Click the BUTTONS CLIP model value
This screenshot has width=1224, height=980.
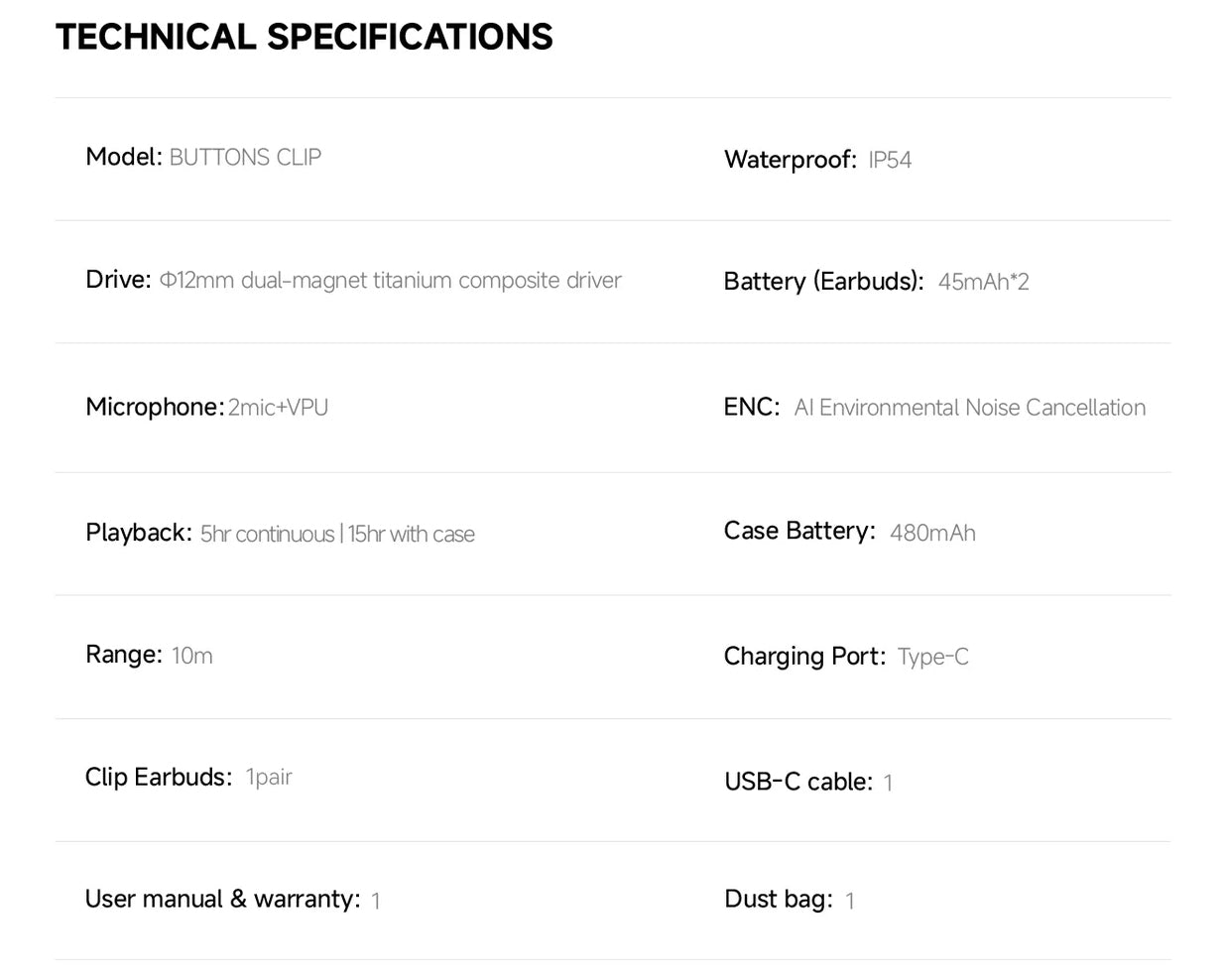(x=245, y=158)
